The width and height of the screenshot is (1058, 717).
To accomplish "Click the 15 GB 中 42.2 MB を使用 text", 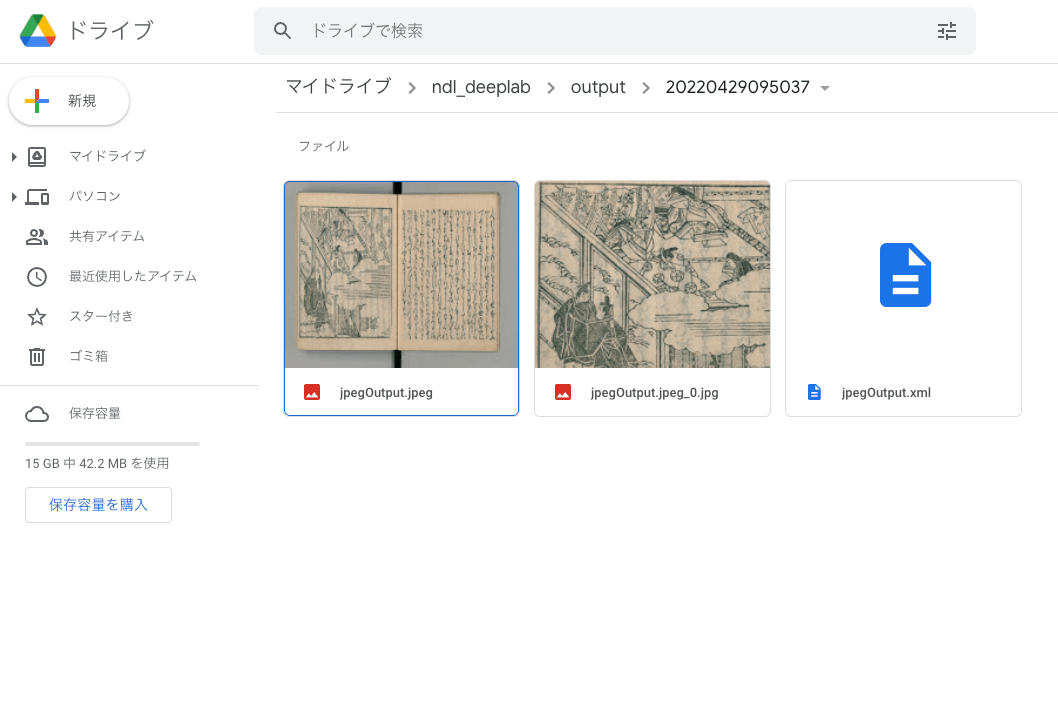I will click(97, 463).
